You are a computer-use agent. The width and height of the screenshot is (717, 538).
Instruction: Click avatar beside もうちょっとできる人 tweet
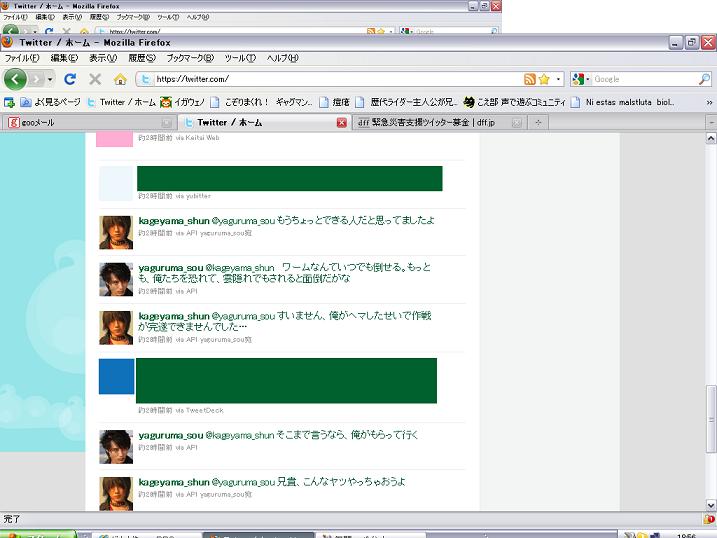pyautogui.click(x=116, y=233)
